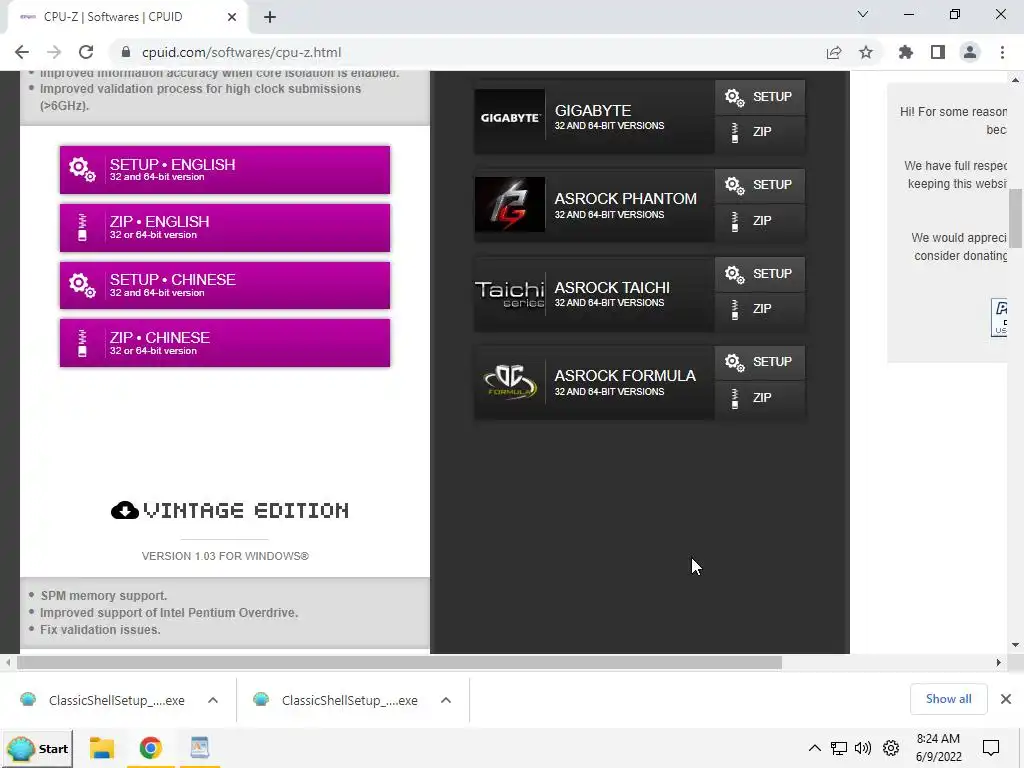Screen dimensions: 1024x768
Task: Click scroll-right arrow on horizontal scrollbar
Action: 999,663
